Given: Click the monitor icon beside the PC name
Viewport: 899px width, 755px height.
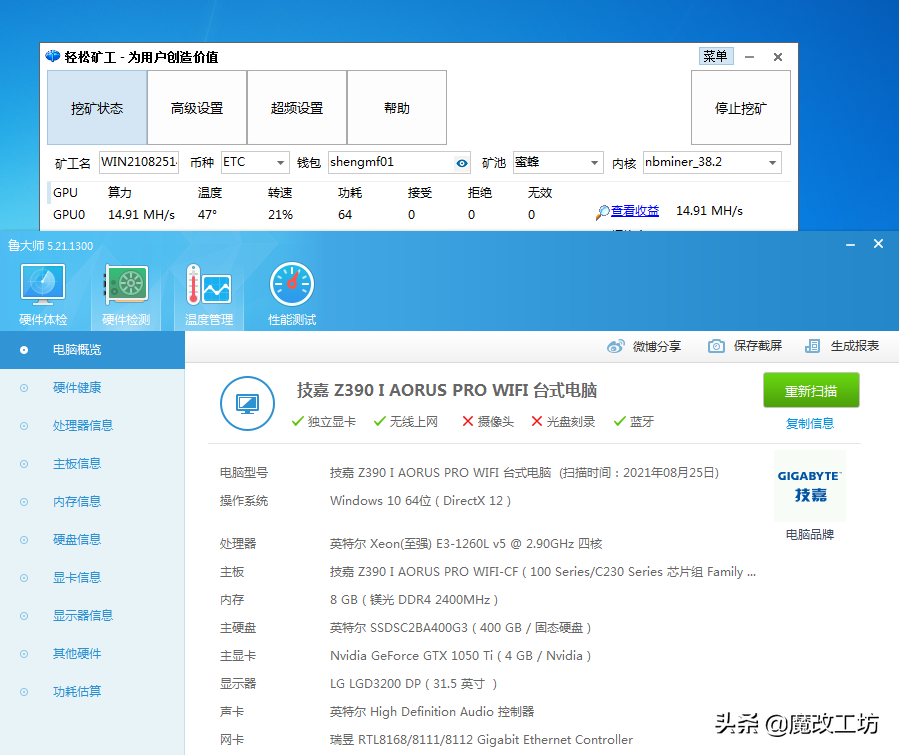Looking at the screenshot, I should (x=247, y=404).
